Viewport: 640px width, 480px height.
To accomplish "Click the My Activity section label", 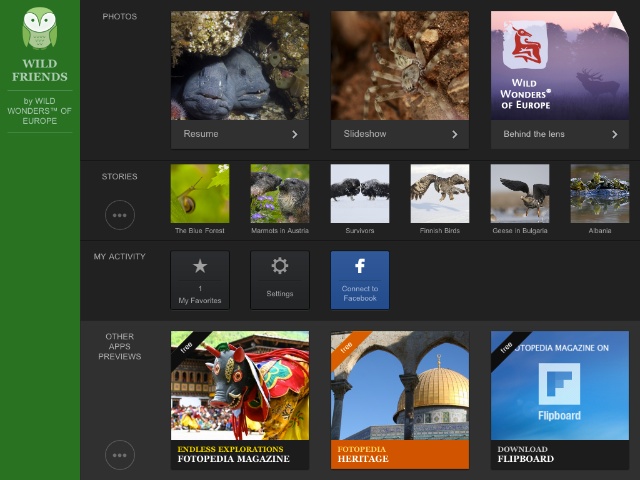I will [x=120, y=257].
